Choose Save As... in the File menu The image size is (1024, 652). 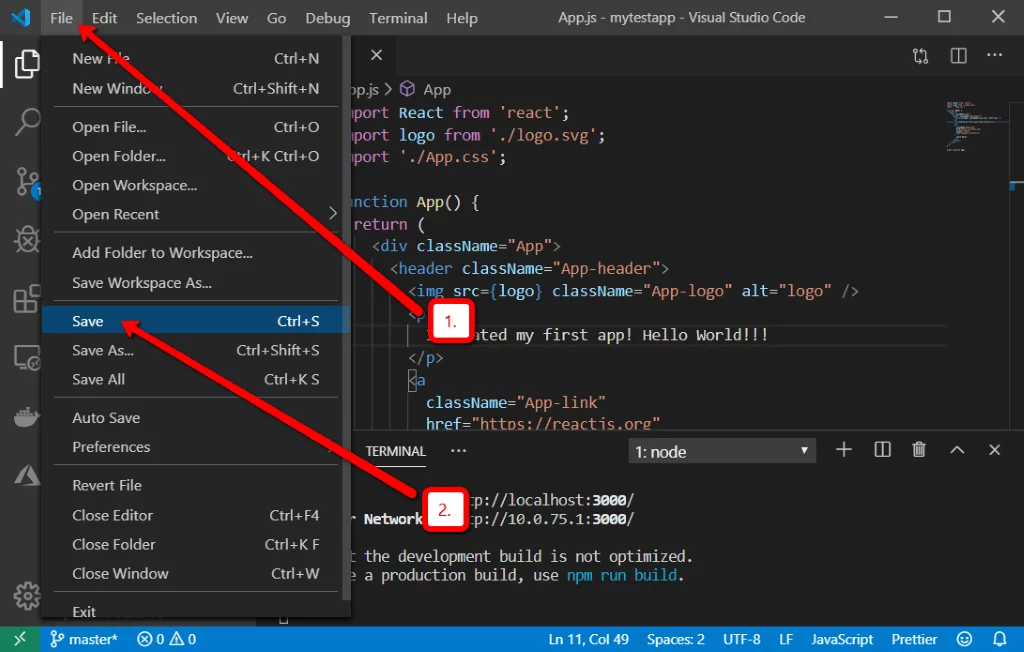pyautogui.click(x=196, y=351)
